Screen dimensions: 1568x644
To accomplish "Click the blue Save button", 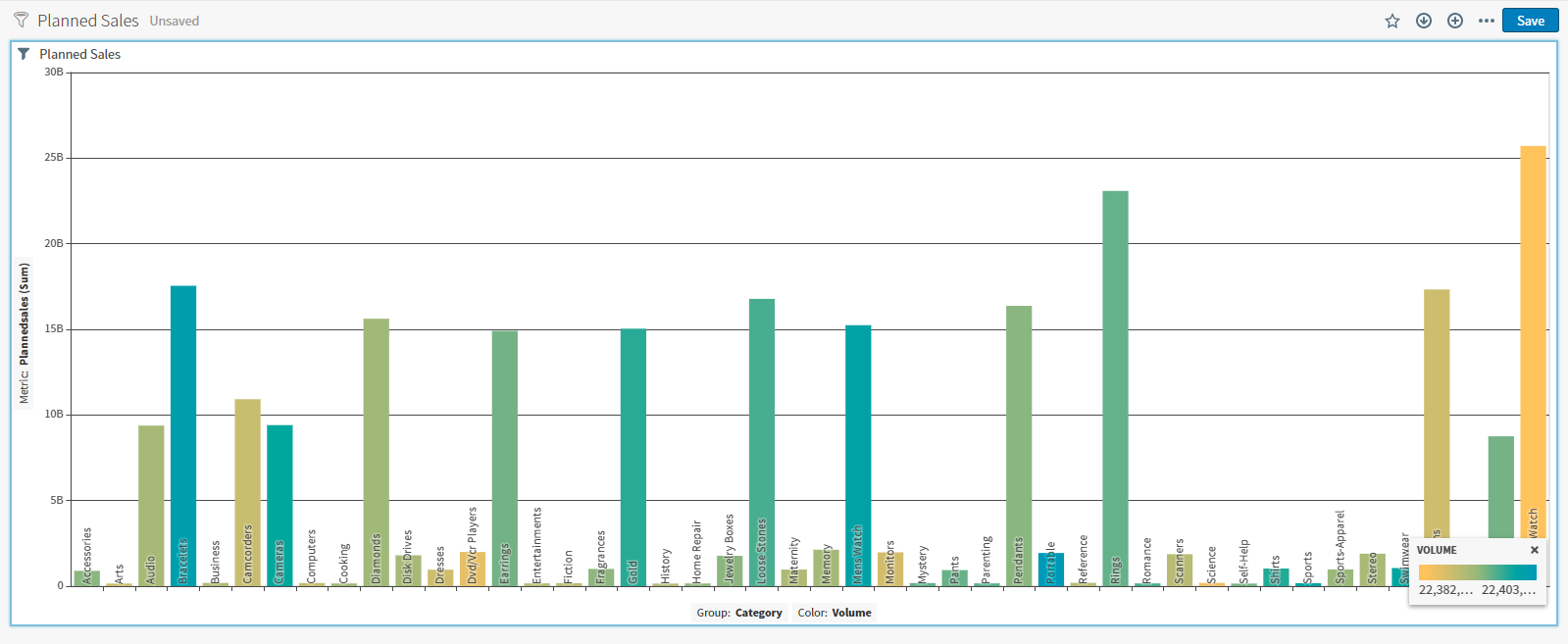I will [x=1530, y=21].
